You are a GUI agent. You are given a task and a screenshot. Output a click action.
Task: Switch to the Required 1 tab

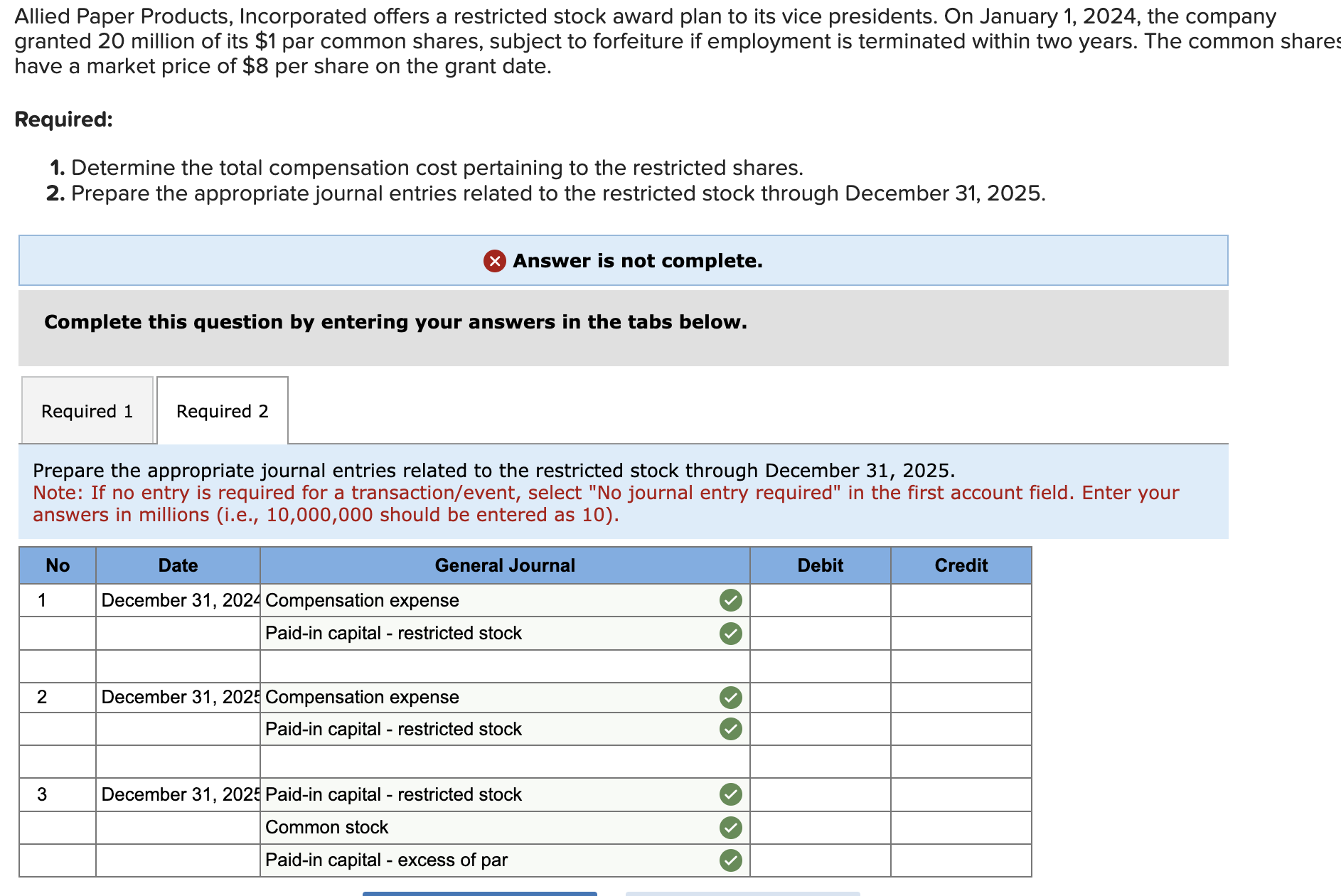[87, 410]
